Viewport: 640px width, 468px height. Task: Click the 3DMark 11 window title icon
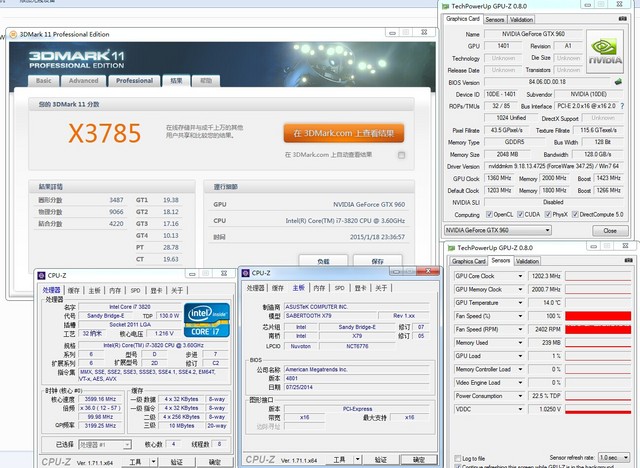pyautogui.click(x=13, y=34)
